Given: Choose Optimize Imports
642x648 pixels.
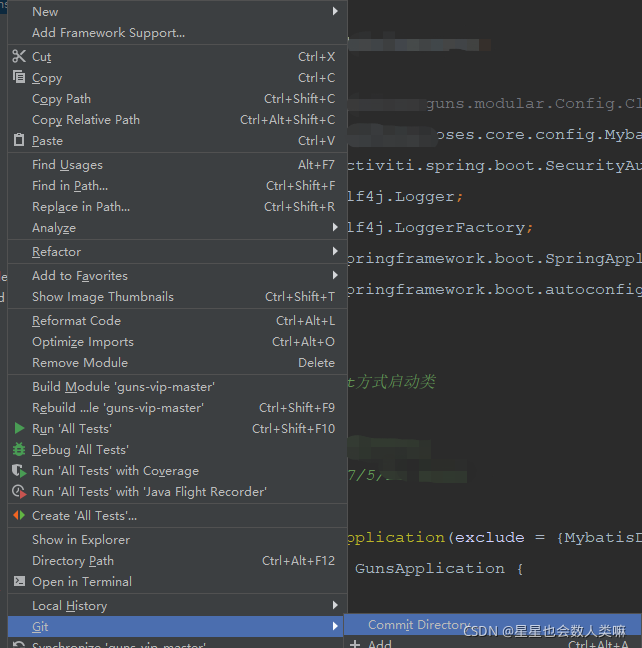Looking at the screenshot, I should 177,342.
